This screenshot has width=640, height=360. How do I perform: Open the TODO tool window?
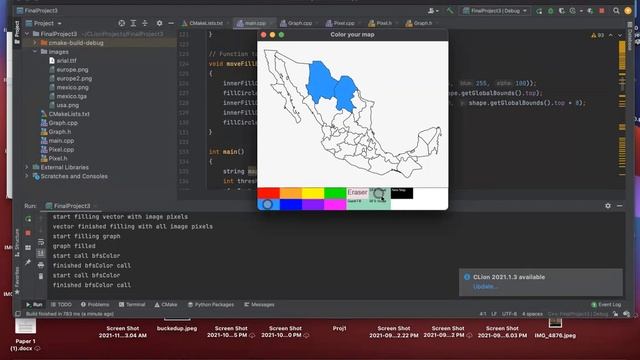point(61,304)
